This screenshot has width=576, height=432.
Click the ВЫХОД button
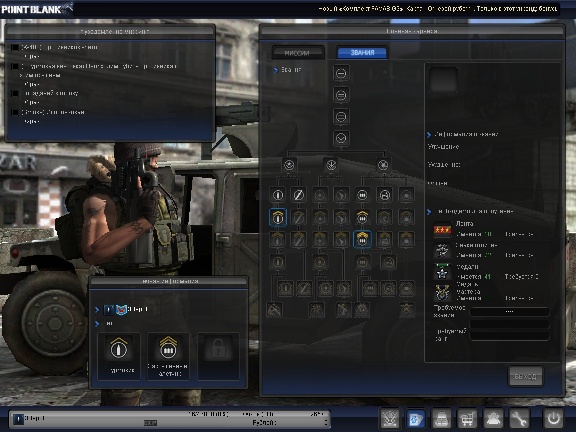coord(525,377)
